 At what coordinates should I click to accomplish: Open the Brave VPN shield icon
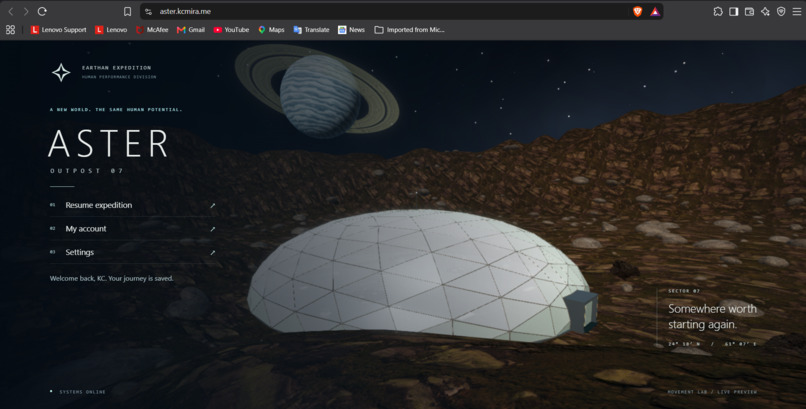[x=781, y=11]
